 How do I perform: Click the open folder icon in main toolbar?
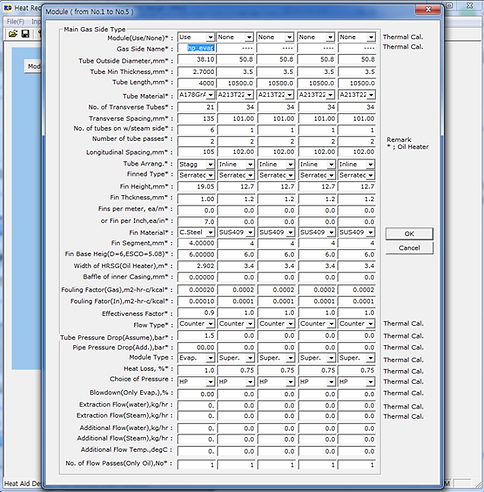pyautogui.click(x=13, y=34)
